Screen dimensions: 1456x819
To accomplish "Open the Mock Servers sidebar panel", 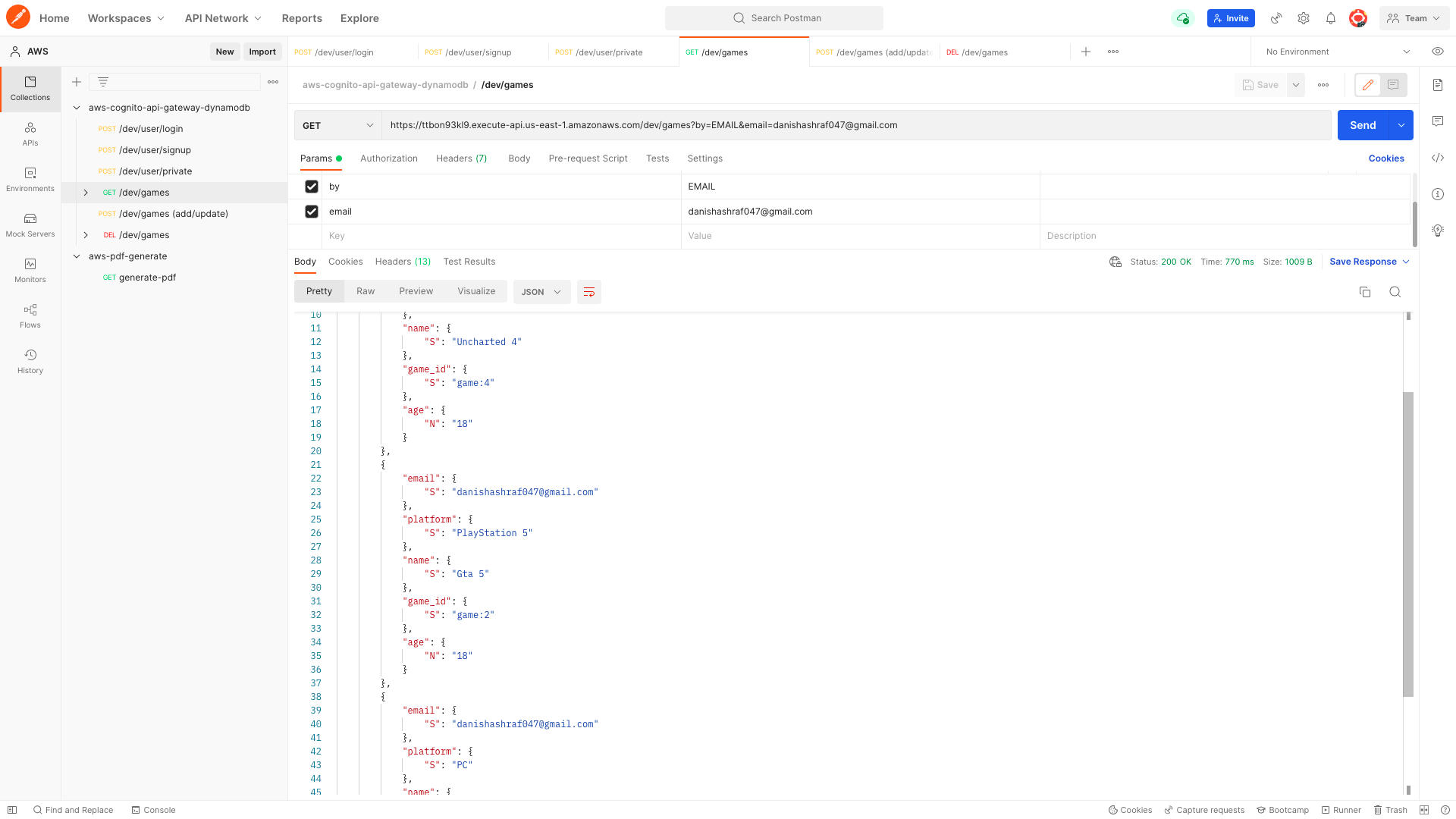I will point(30,224).
